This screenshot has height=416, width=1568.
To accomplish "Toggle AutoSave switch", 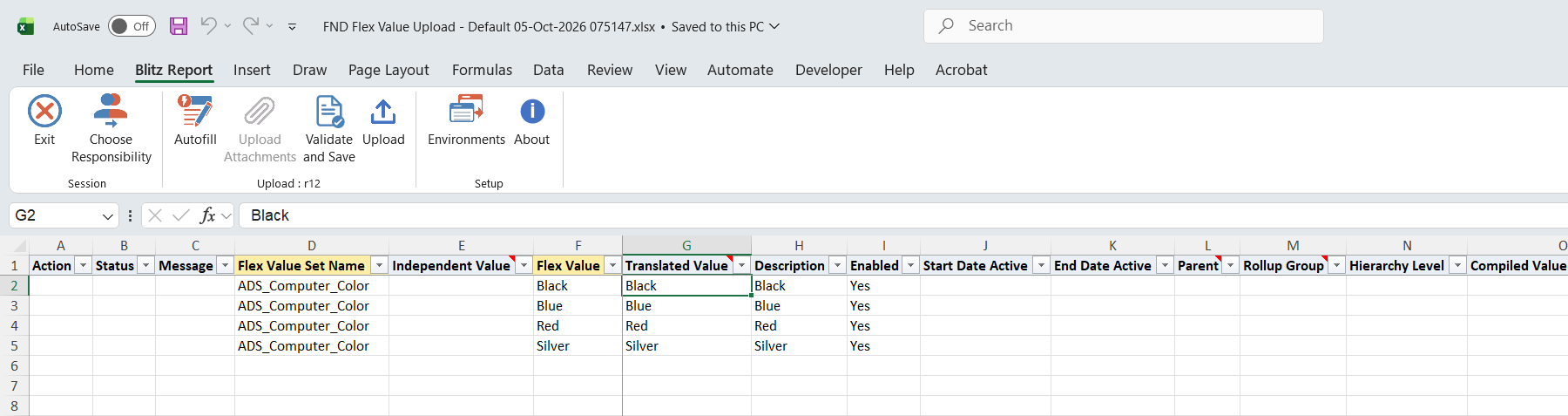I will click(x=132, y=26).
